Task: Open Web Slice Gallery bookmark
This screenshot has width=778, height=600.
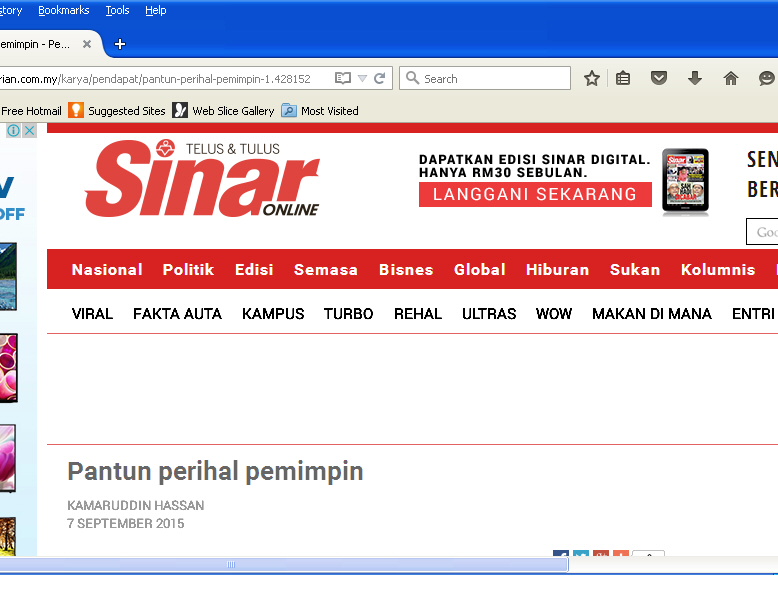Action: click(x=223, y=111)
